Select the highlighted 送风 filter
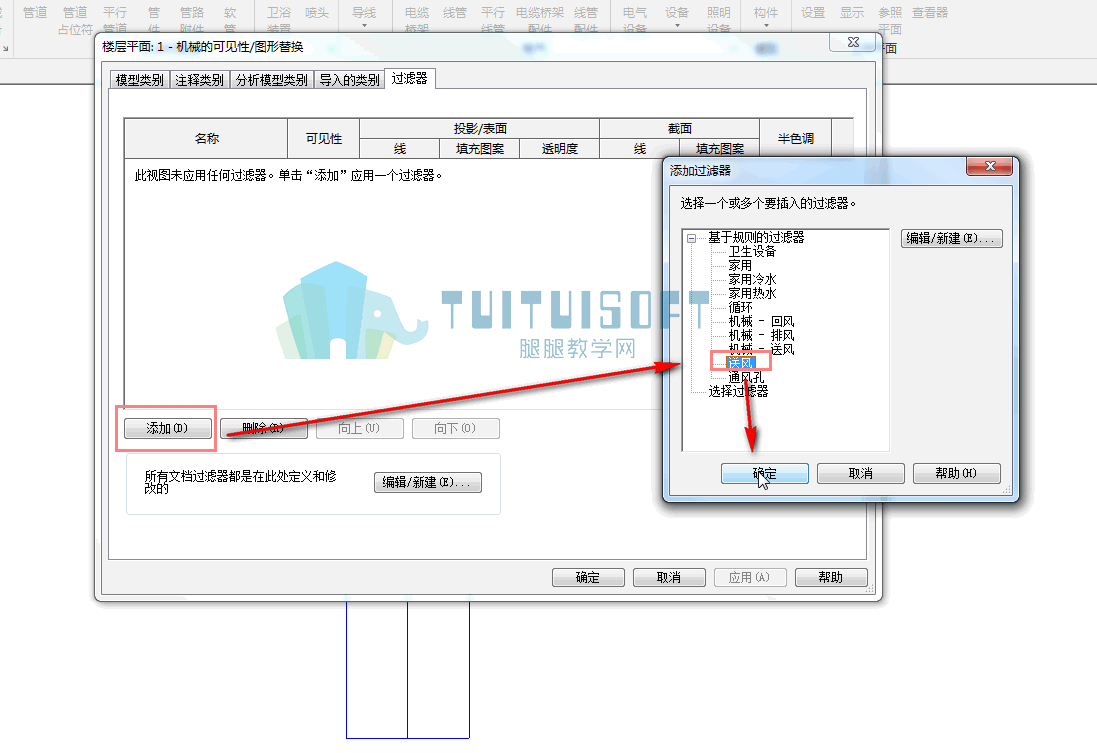 740,363
